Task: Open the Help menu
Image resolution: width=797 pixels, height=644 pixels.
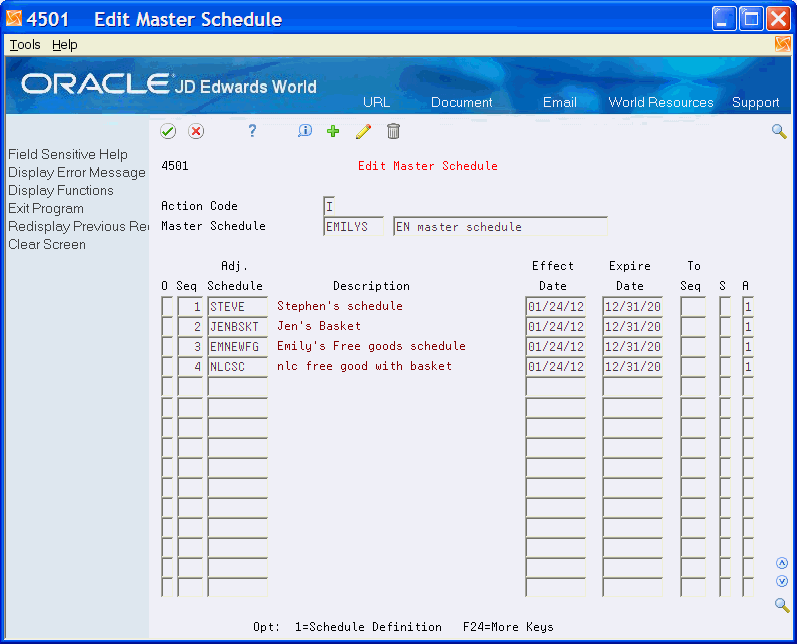Action: 65,45
